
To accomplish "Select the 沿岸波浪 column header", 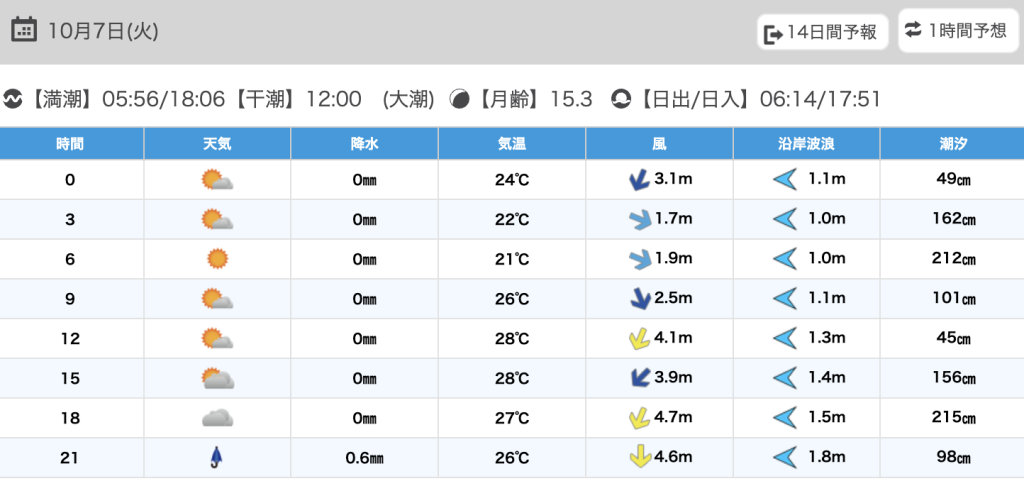I will tap(806, 143).
